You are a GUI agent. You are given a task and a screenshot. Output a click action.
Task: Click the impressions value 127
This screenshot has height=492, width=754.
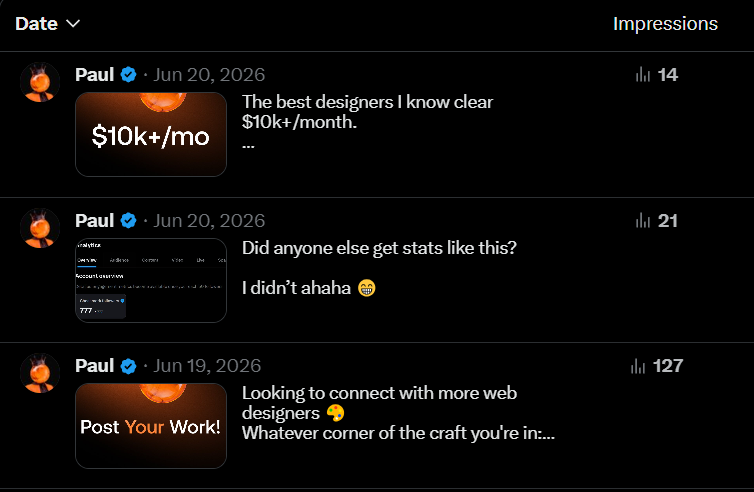(668, 366)
